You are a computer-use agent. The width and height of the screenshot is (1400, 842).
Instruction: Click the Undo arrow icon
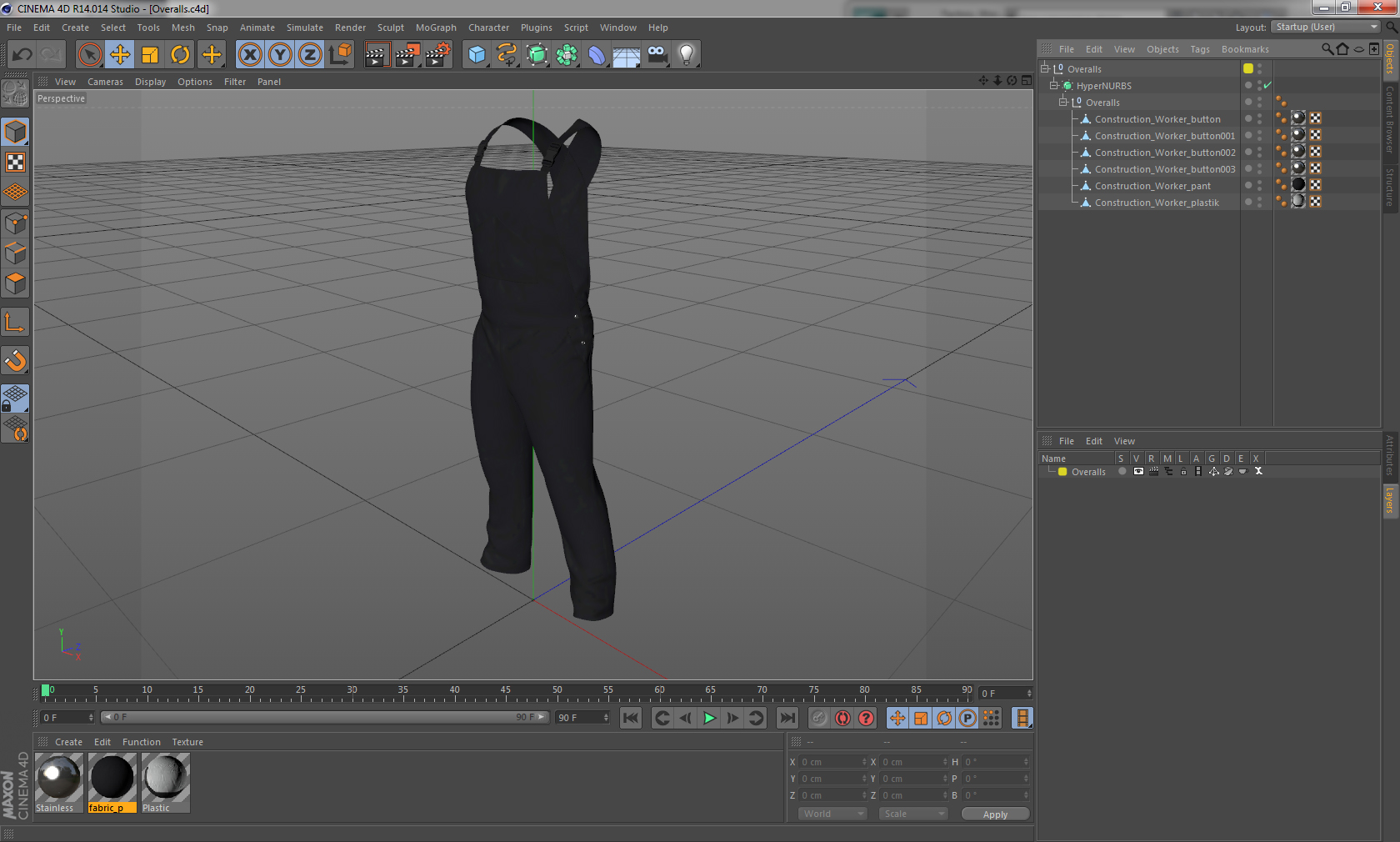click(x=22, y=55)
